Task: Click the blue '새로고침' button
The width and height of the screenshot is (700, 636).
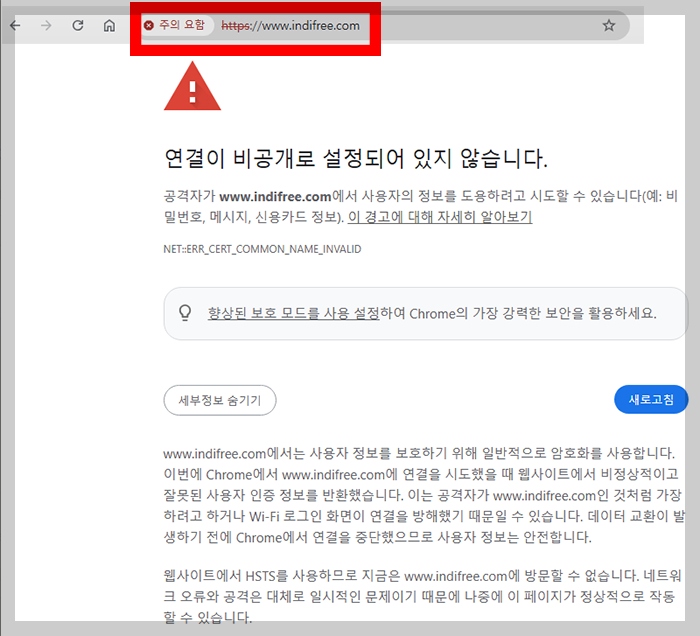Action: (651, 399)
